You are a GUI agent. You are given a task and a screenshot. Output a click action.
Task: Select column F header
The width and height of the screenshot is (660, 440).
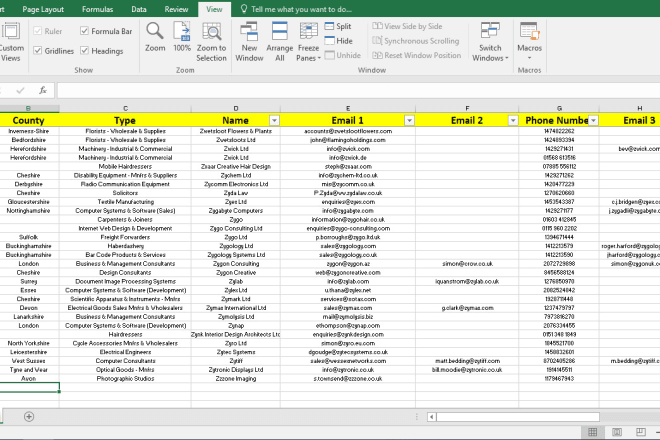coord(467,108)
